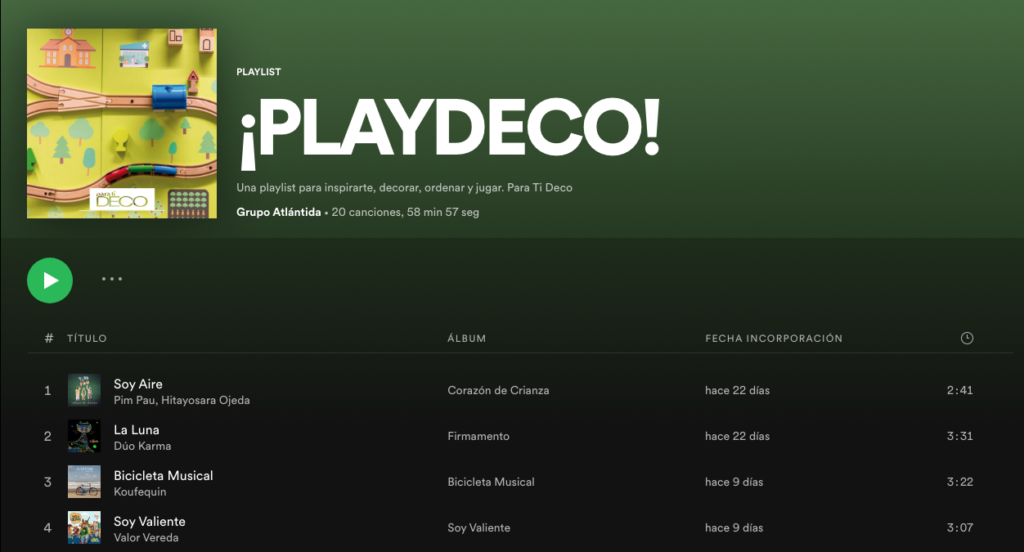
Task: Click the clock duration column icon
Action: 966,338
